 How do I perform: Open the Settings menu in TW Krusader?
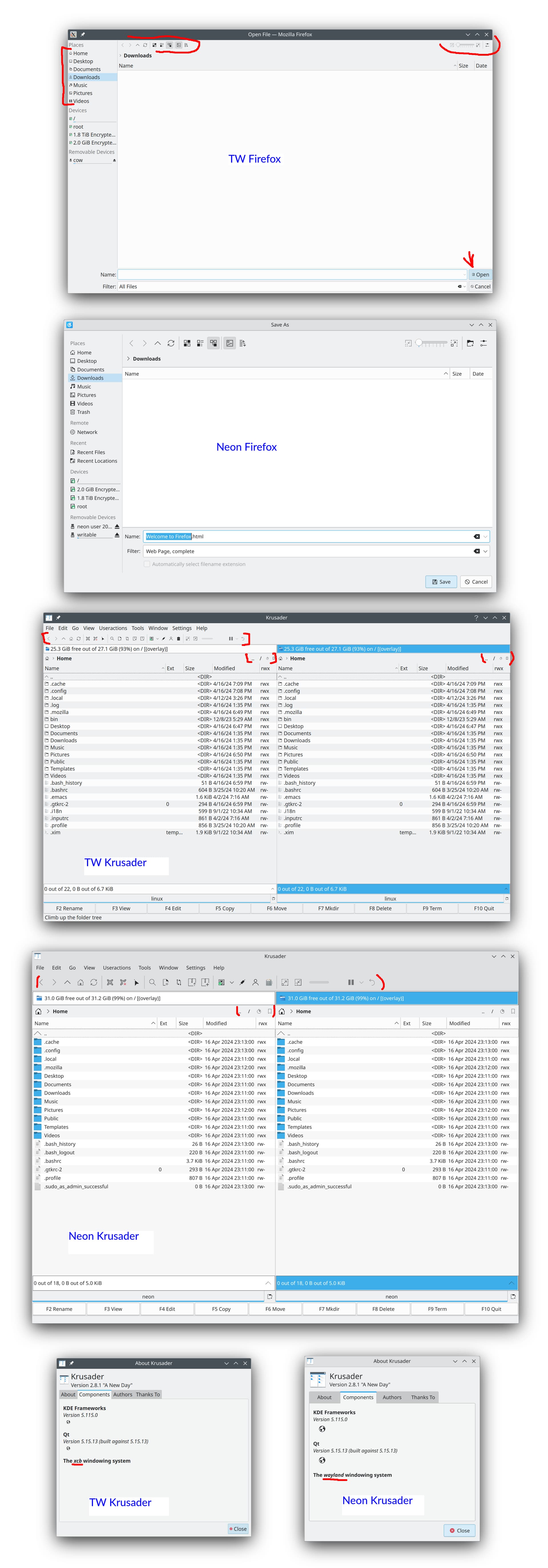(182, 628)
